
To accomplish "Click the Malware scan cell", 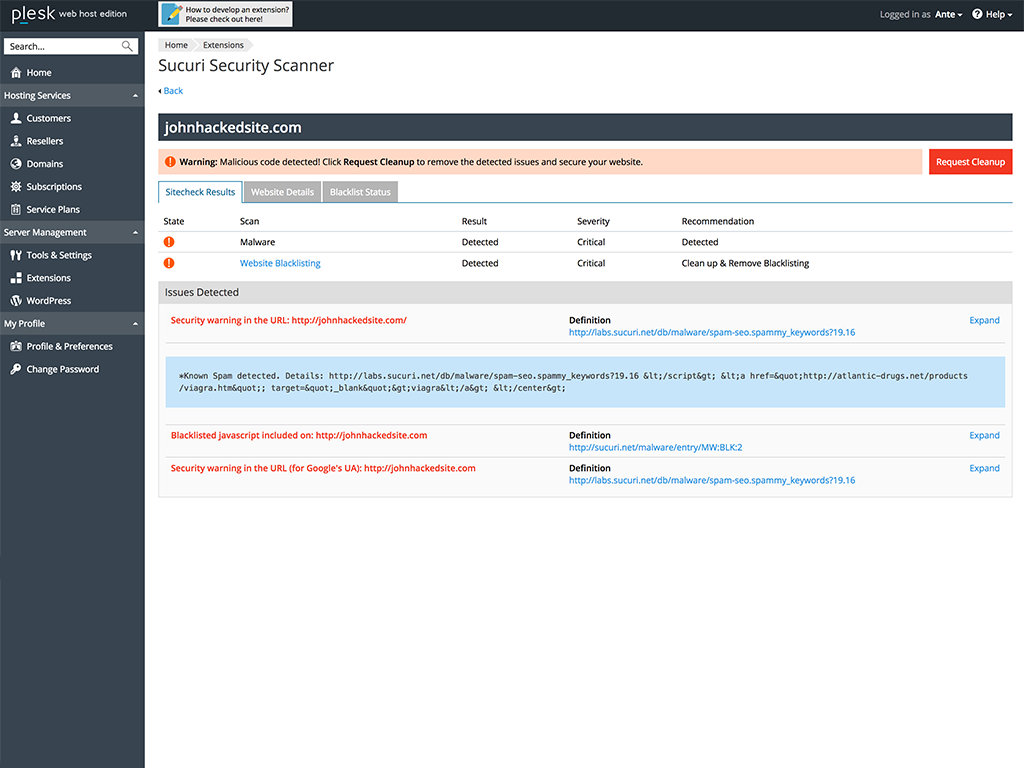I will (x=257, y=242).
